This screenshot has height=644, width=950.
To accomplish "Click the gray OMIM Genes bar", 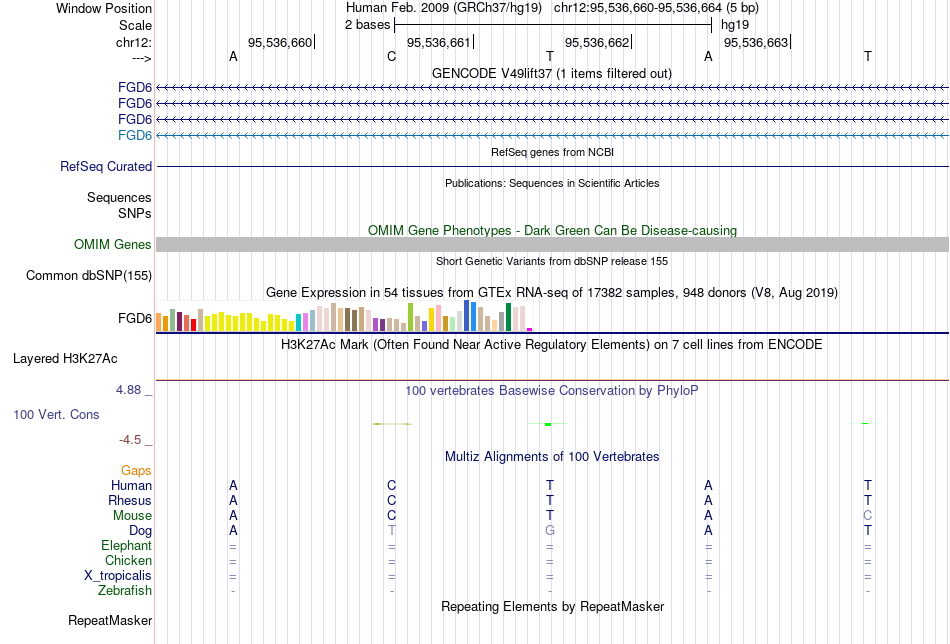I will (553, 244).
